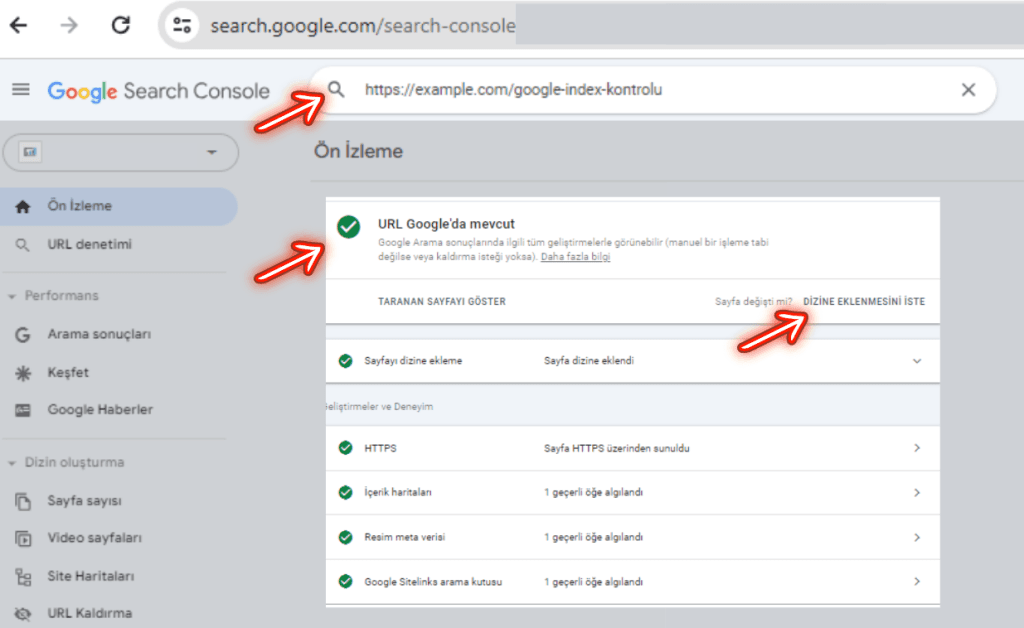
Task: Click the video icon beside Video sayfaları
Action: tap(23, 539)
